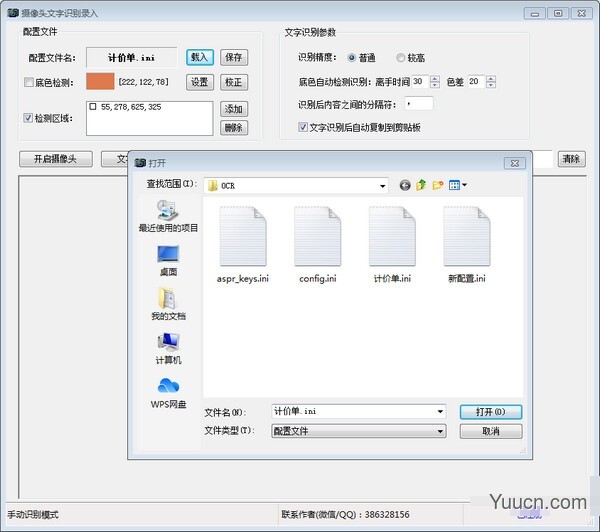Click the 色差 value field showing 20
The width and height of the screenshot is (600, 532).
[x=477, y=82]
